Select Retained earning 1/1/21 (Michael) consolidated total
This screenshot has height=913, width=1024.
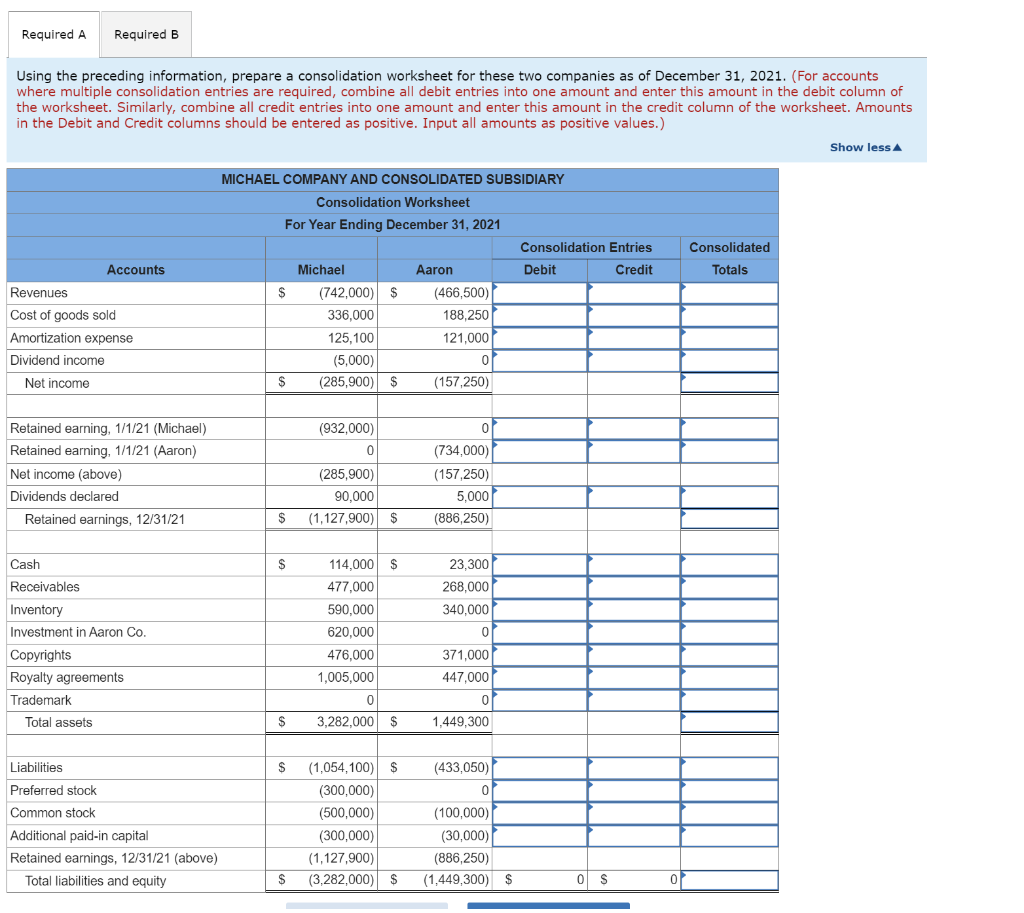729,429
